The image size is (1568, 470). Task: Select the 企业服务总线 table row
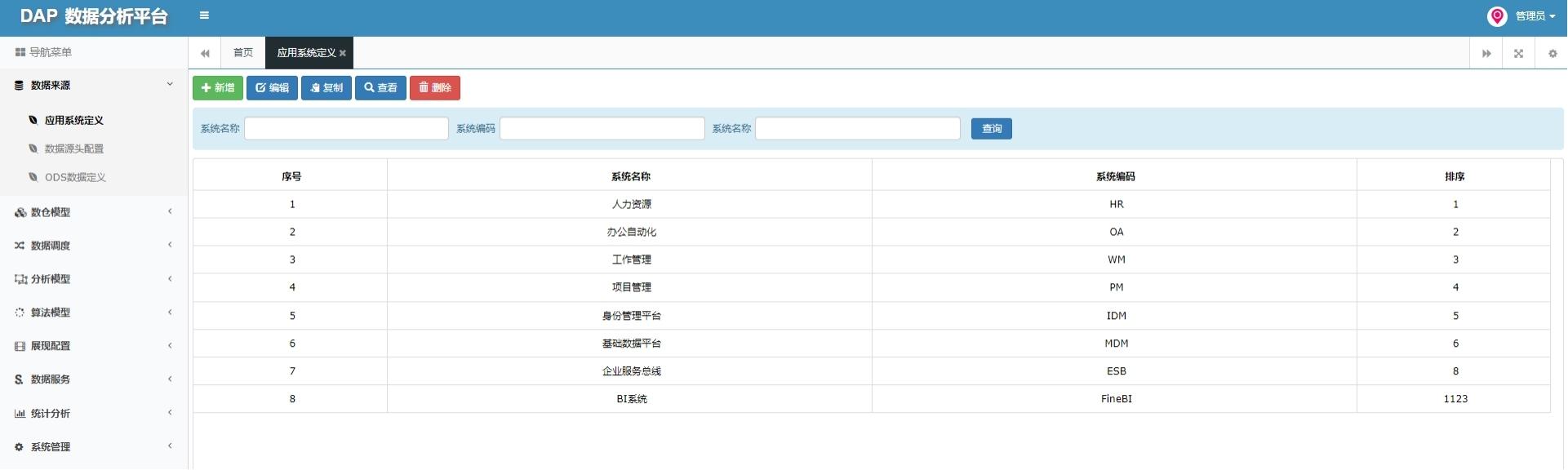872,372
